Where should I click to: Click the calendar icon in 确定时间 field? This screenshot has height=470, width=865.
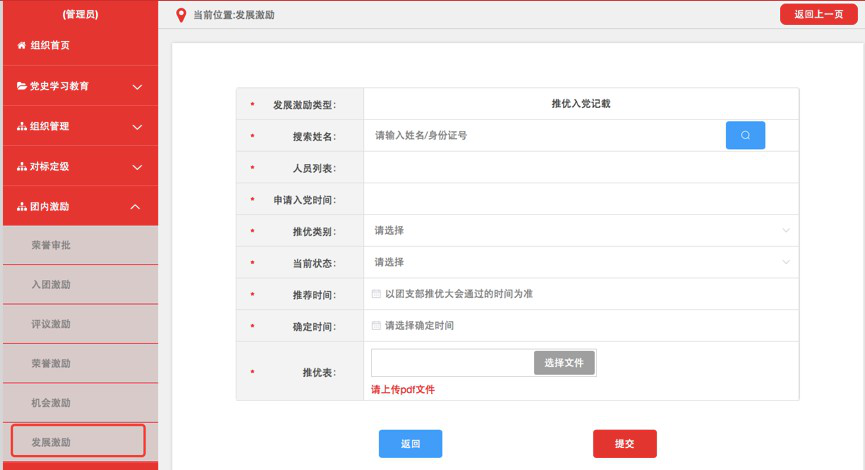[376, 326]
